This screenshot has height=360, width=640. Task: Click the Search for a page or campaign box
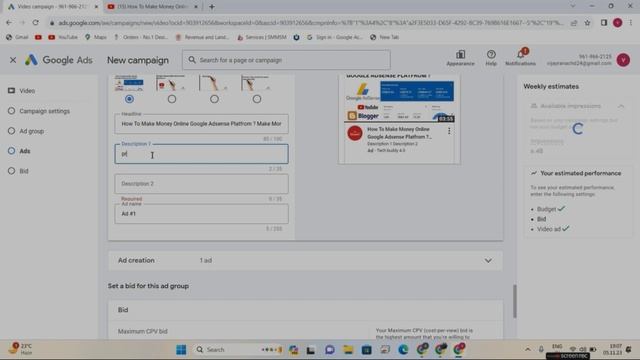[286, 60]
